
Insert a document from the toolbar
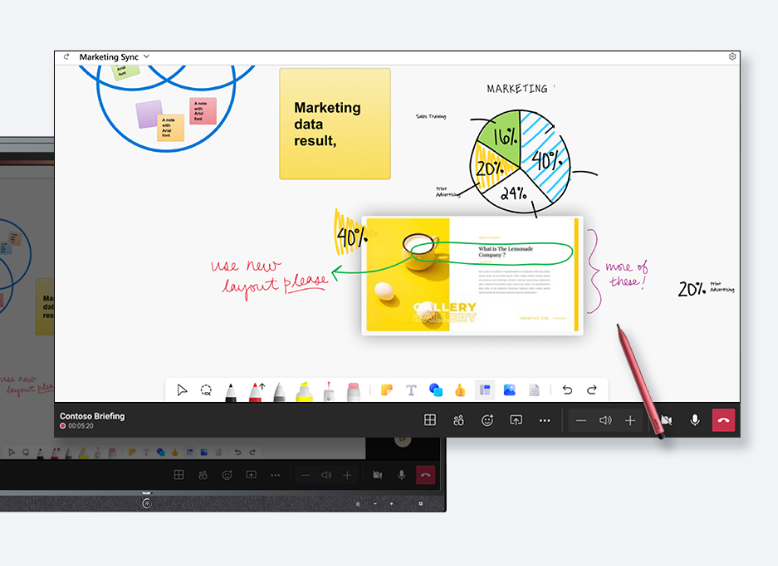pos(534,390)
